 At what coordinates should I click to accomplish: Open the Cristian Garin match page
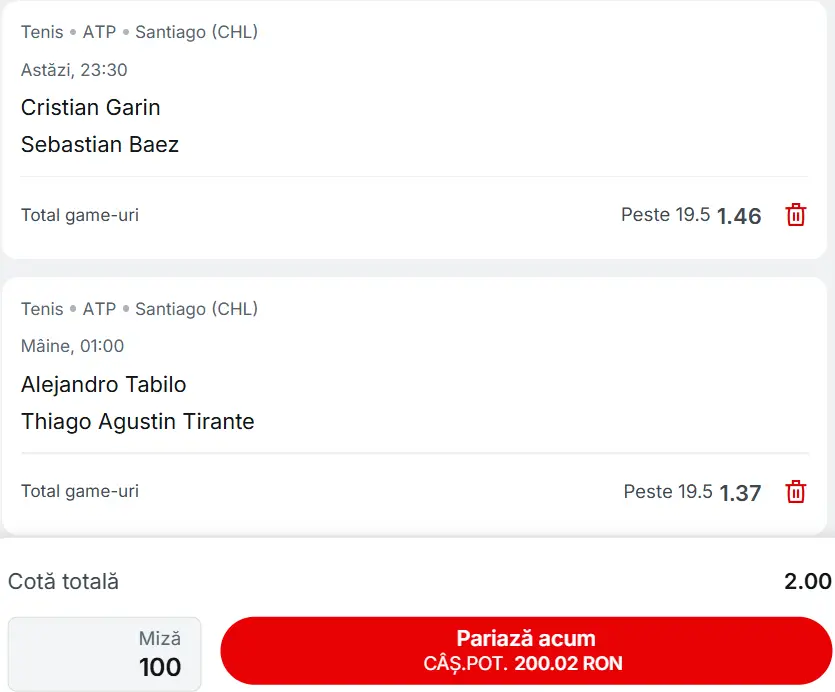point(90,107)
